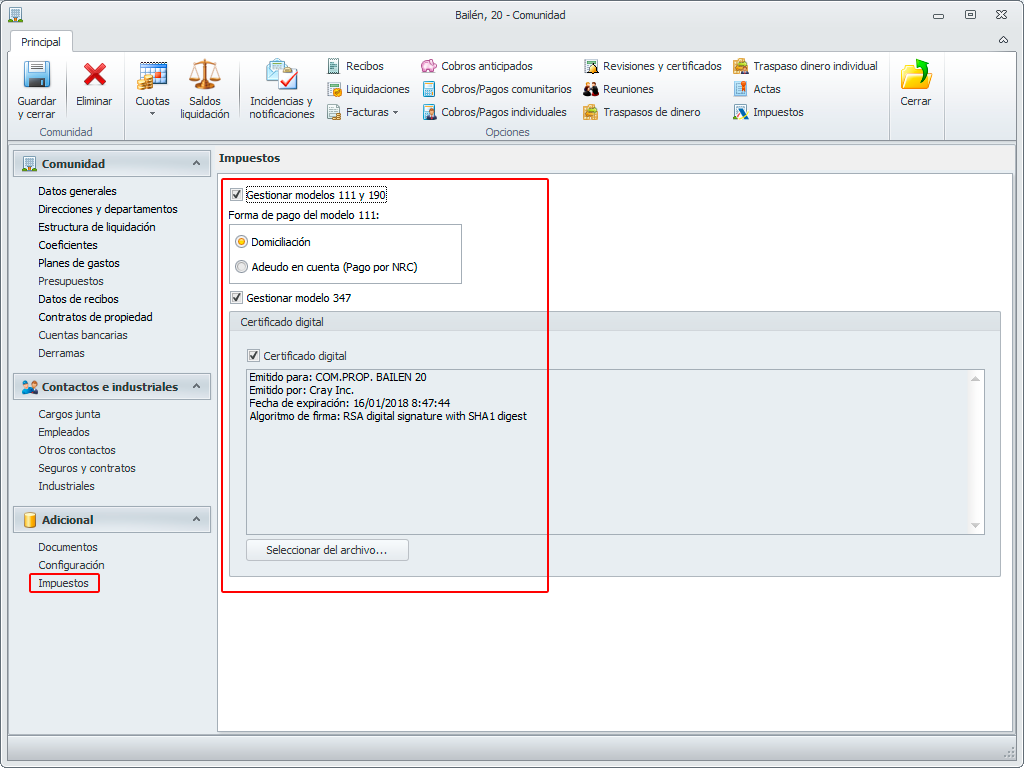Image resolution: width=1024 pixels, height=768 pixels.
Task: Click certificate box scroll down arrow
Action: click(x=975, y=526)
